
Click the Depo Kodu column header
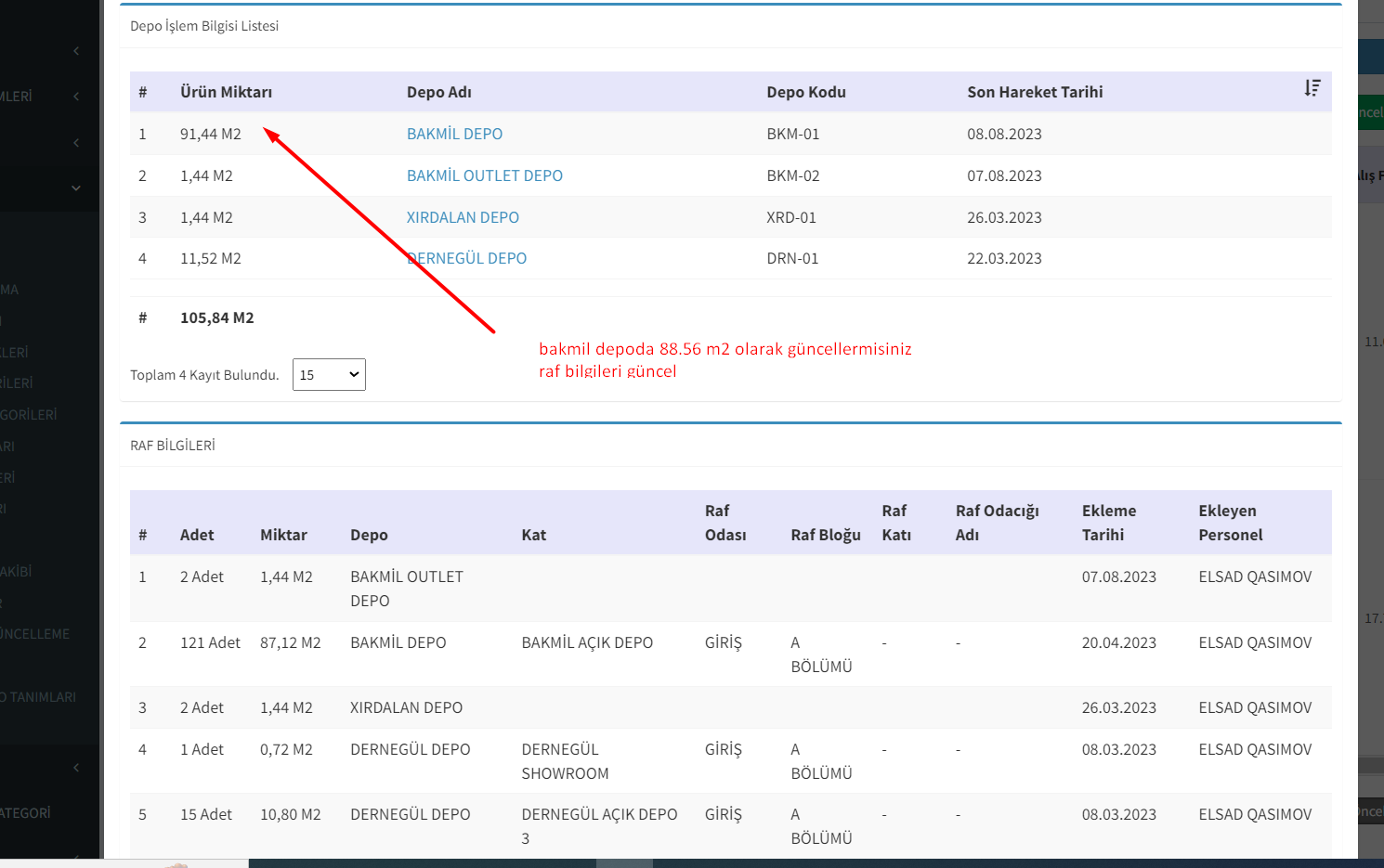805,92
